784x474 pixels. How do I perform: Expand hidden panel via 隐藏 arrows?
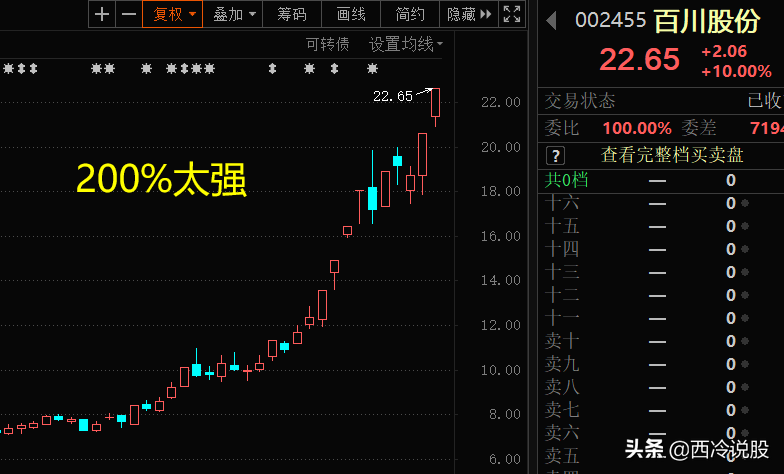pyautogui.click(x=469, y=14)
